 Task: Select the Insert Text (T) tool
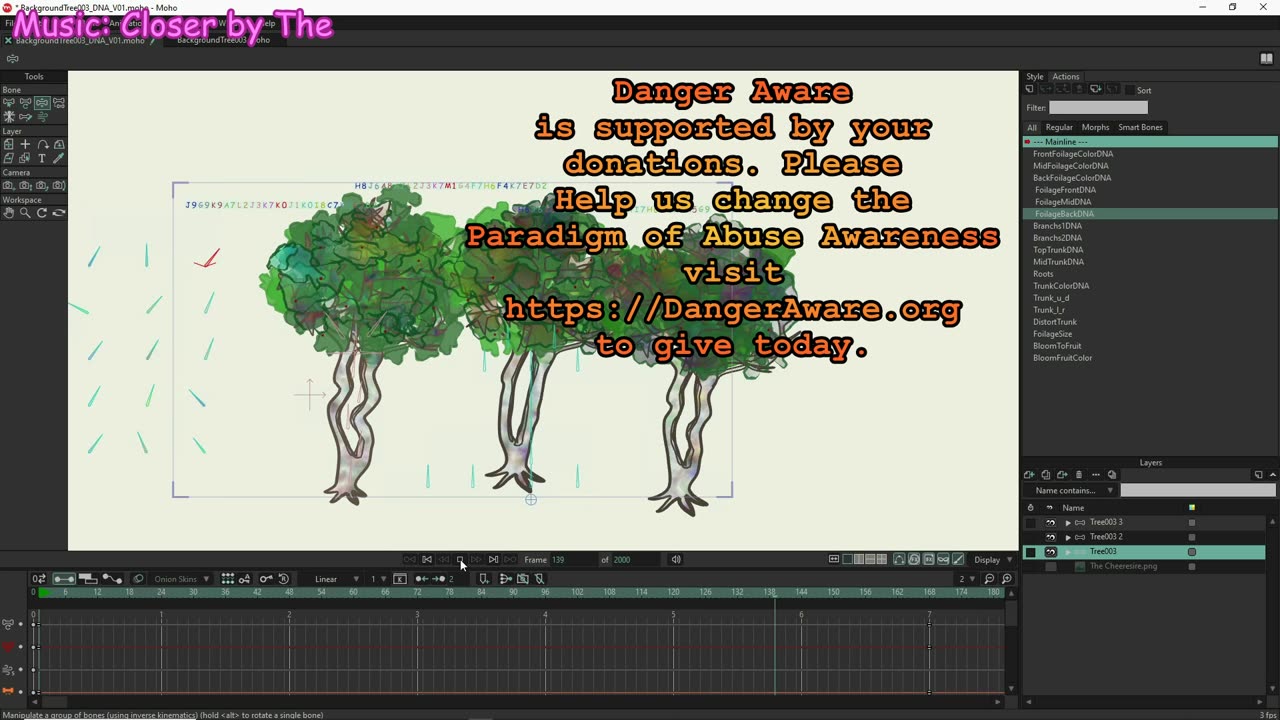tap(42, 158)
